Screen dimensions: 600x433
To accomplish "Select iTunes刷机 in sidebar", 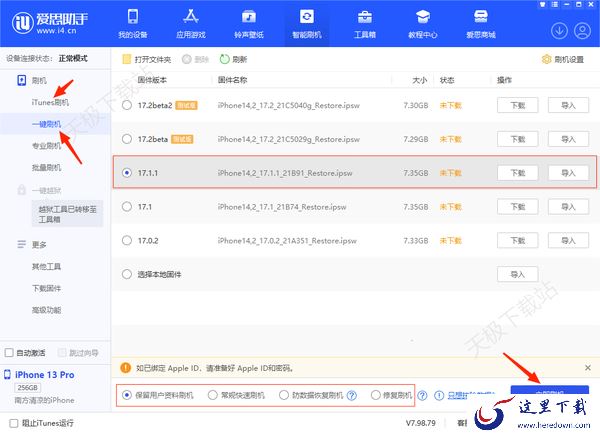I will click(50, 103).
